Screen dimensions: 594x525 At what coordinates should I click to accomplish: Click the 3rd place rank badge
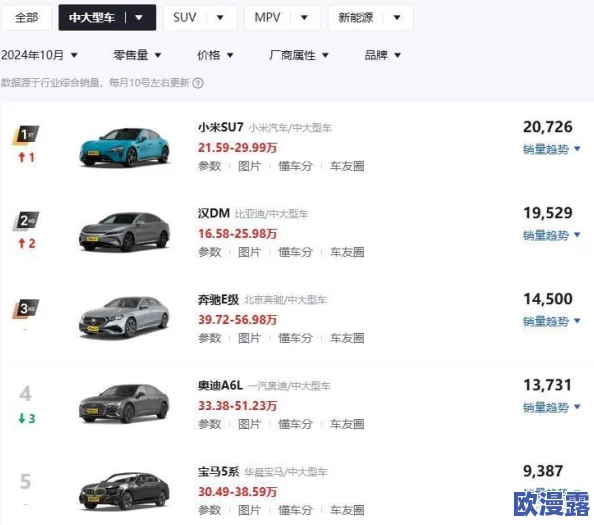click(26, 309)
